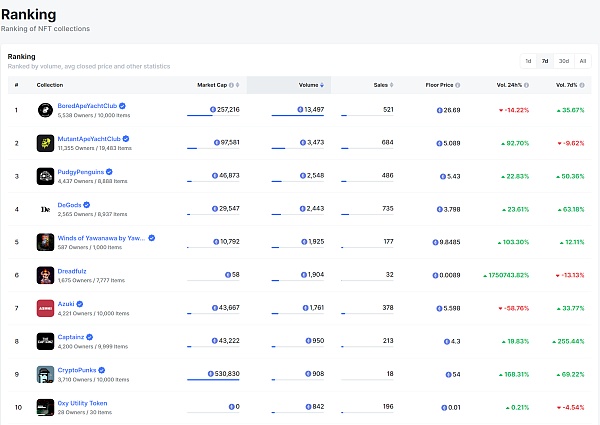Click the MutantApeYachtClub collection avatar

point(45,142)
